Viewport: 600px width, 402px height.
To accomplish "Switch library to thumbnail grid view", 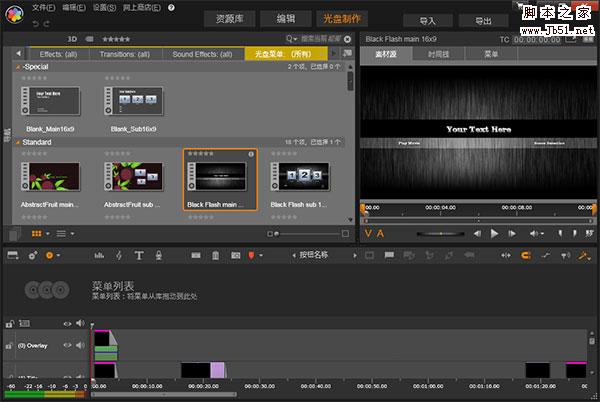I will tap(38, 233).
